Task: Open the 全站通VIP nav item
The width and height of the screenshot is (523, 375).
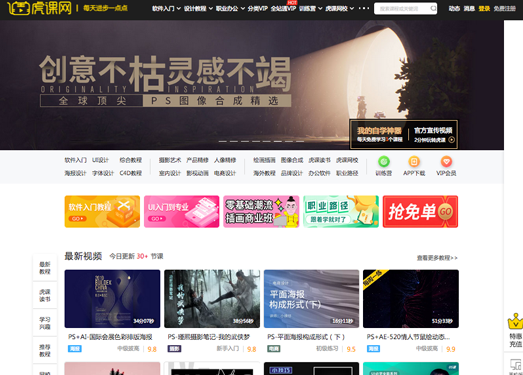Action: [283, 8]
